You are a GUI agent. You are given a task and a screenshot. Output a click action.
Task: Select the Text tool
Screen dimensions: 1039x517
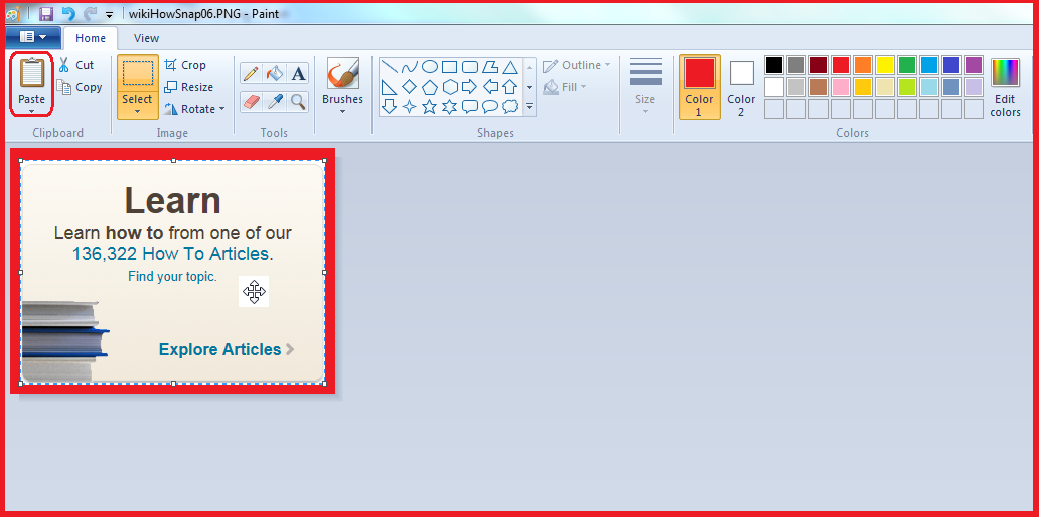[298, 73]
